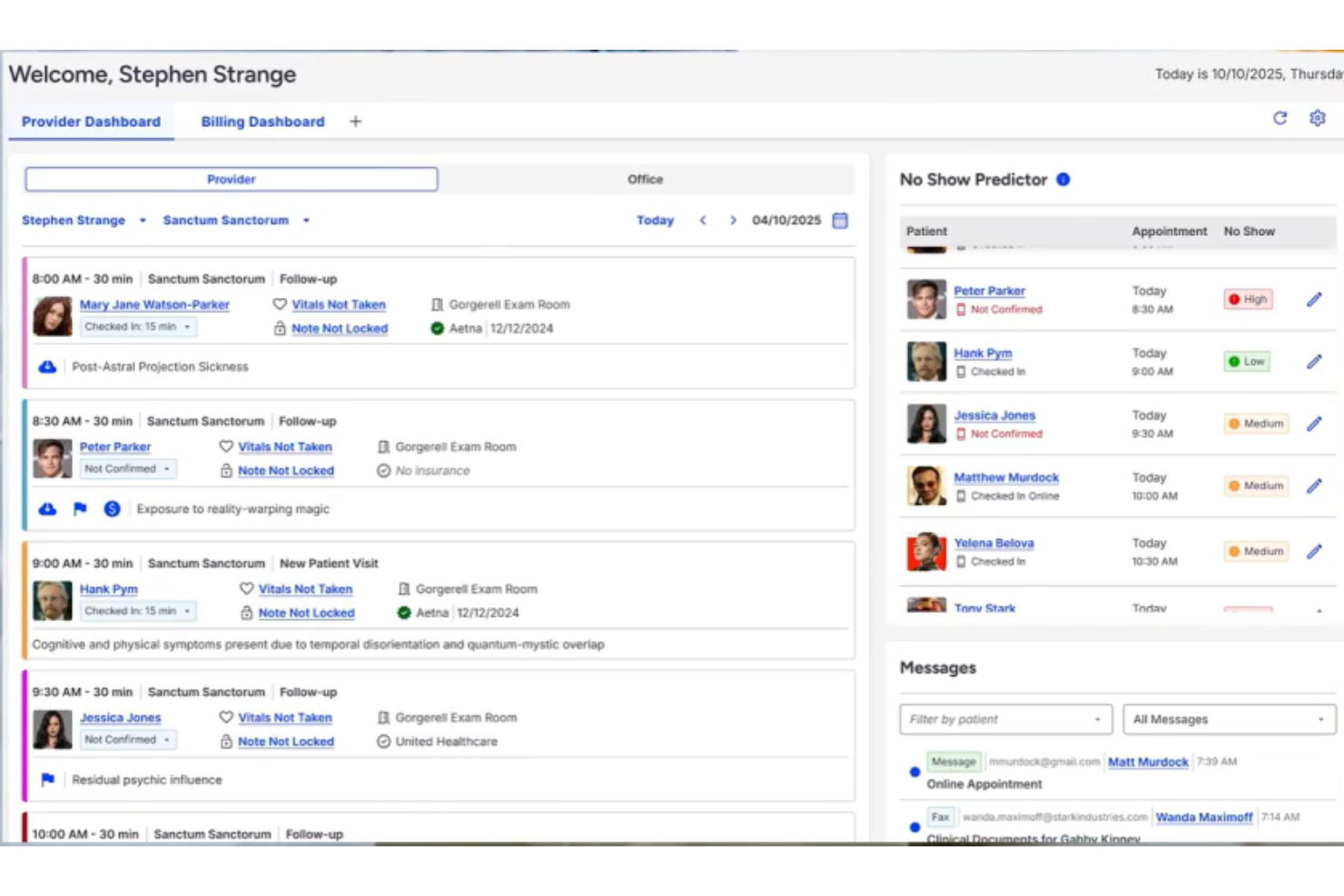Click Hank Pym's photo in No Show Predictor
Viewport: 1344px width, 896px height.
click(x=926, y=361)
